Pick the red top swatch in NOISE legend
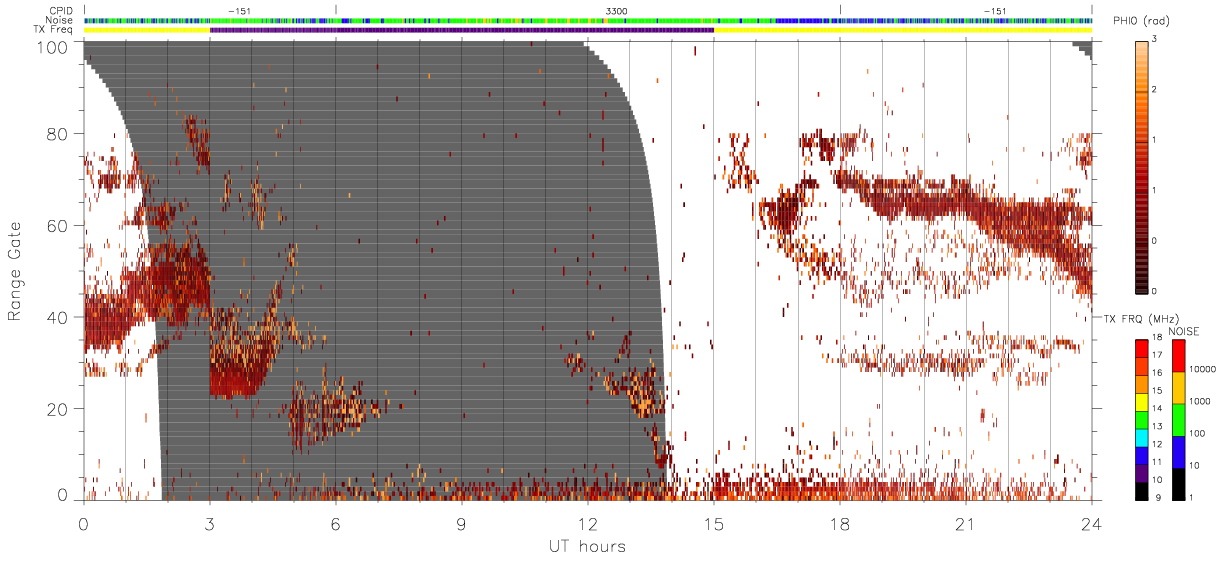 tap(1180, 355)
